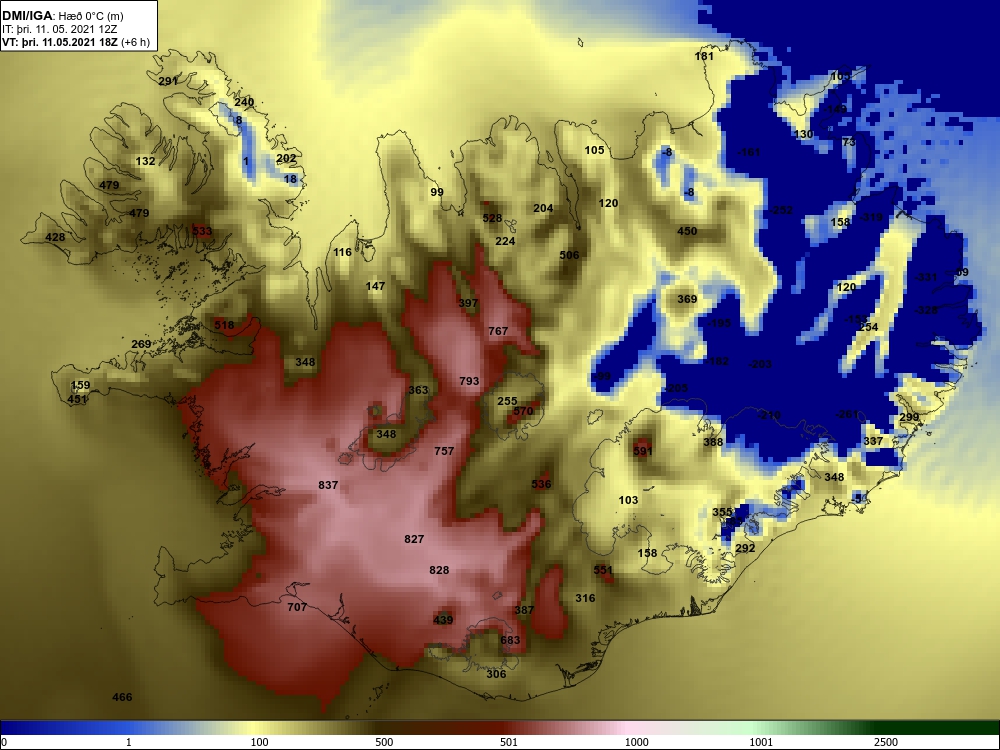Select the map value '707'
The image size is (1000, 750).
297,607
